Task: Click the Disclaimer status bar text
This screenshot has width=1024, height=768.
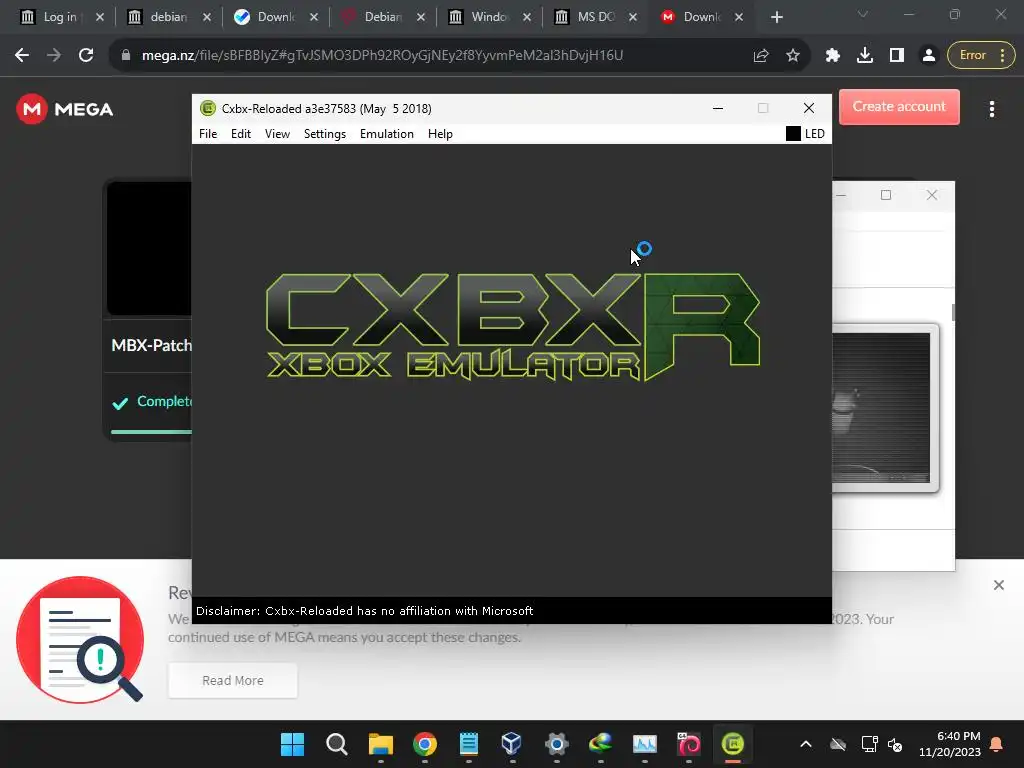Action: 364,611
